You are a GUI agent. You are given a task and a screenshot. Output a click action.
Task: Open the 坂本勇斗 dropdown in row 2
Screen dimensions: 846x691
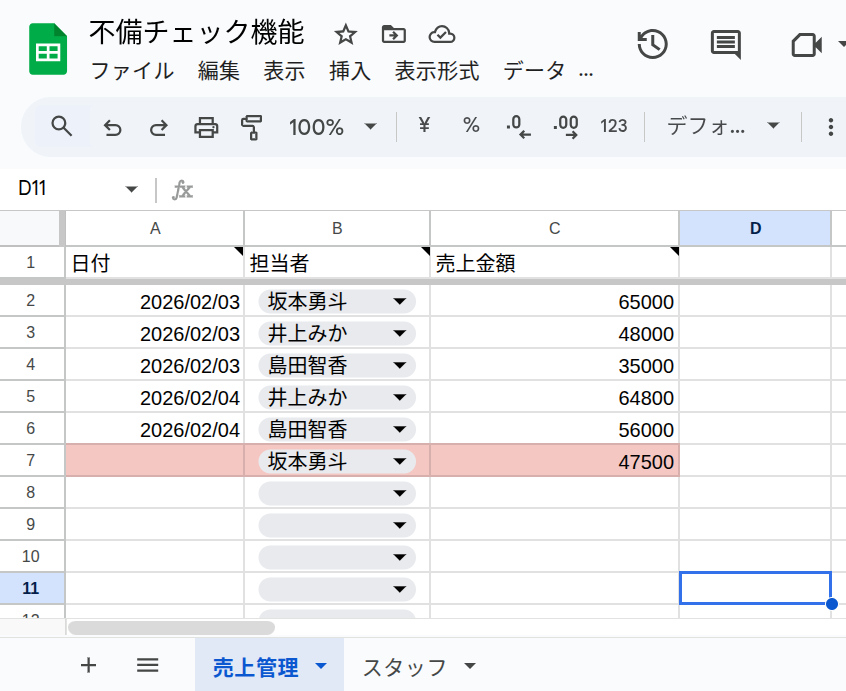tap(399, 301)
